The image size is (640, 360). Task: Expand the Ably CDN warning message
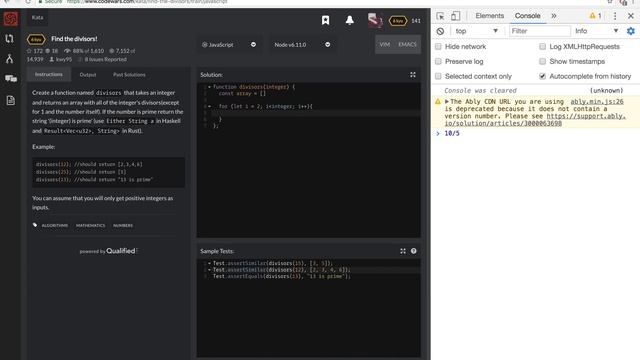[447, 102]
